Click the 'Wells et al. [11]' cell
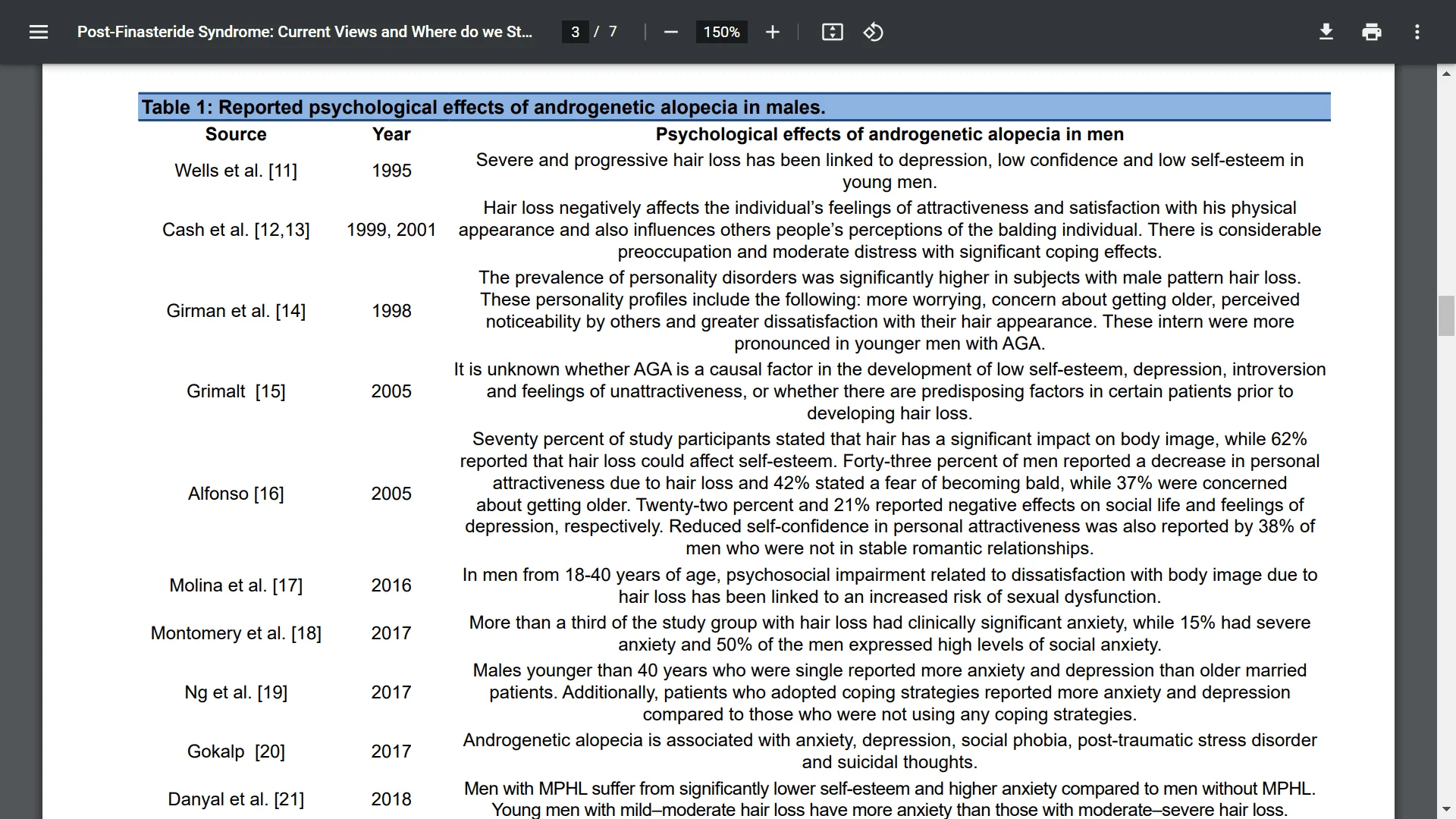Viewport: 1456px width, 819px height. pos(236,171)
